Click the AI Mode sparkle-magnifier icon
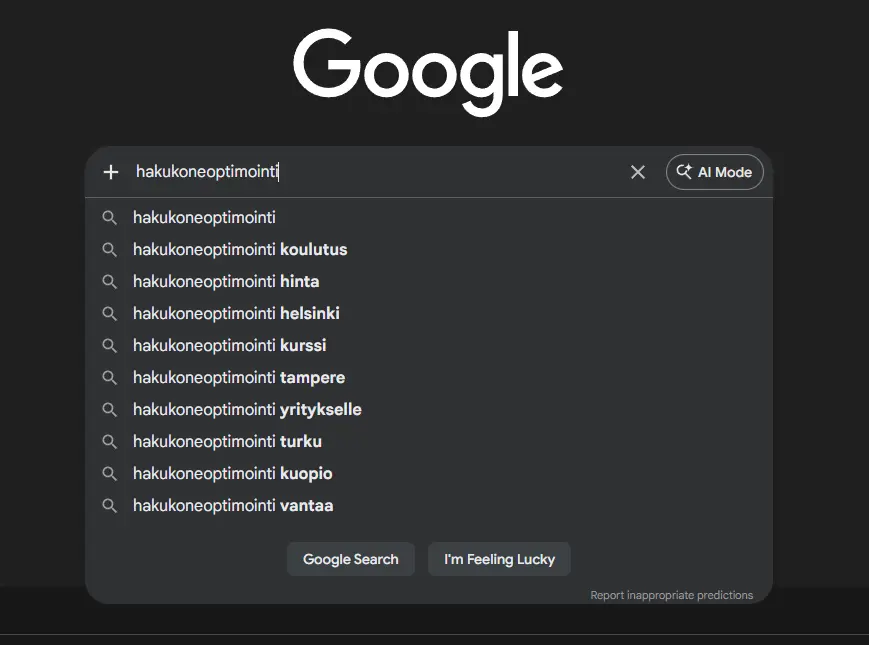869x645 pixels. [x=684, y=172]
